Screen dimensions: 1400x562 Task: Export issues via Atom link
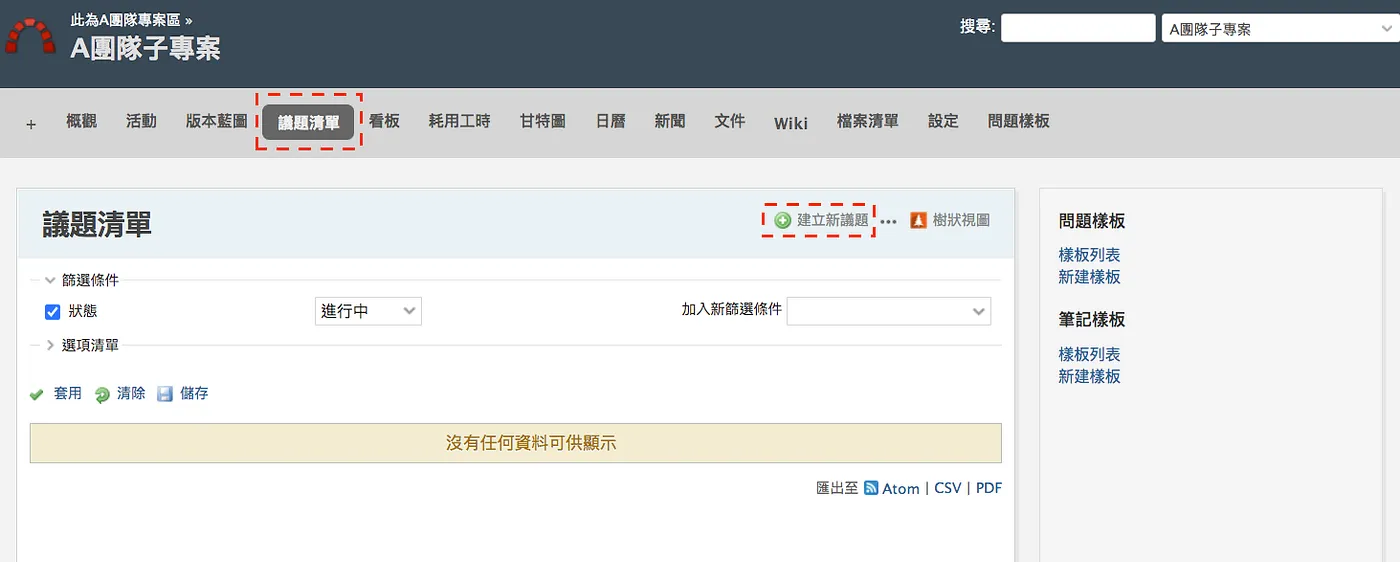[x=901, y=488]
